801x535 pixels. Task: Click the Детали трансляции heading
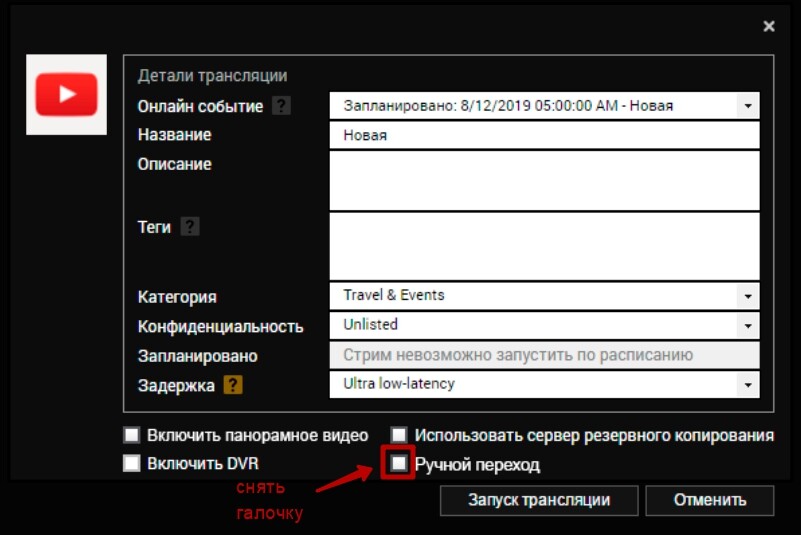[213, 76]
